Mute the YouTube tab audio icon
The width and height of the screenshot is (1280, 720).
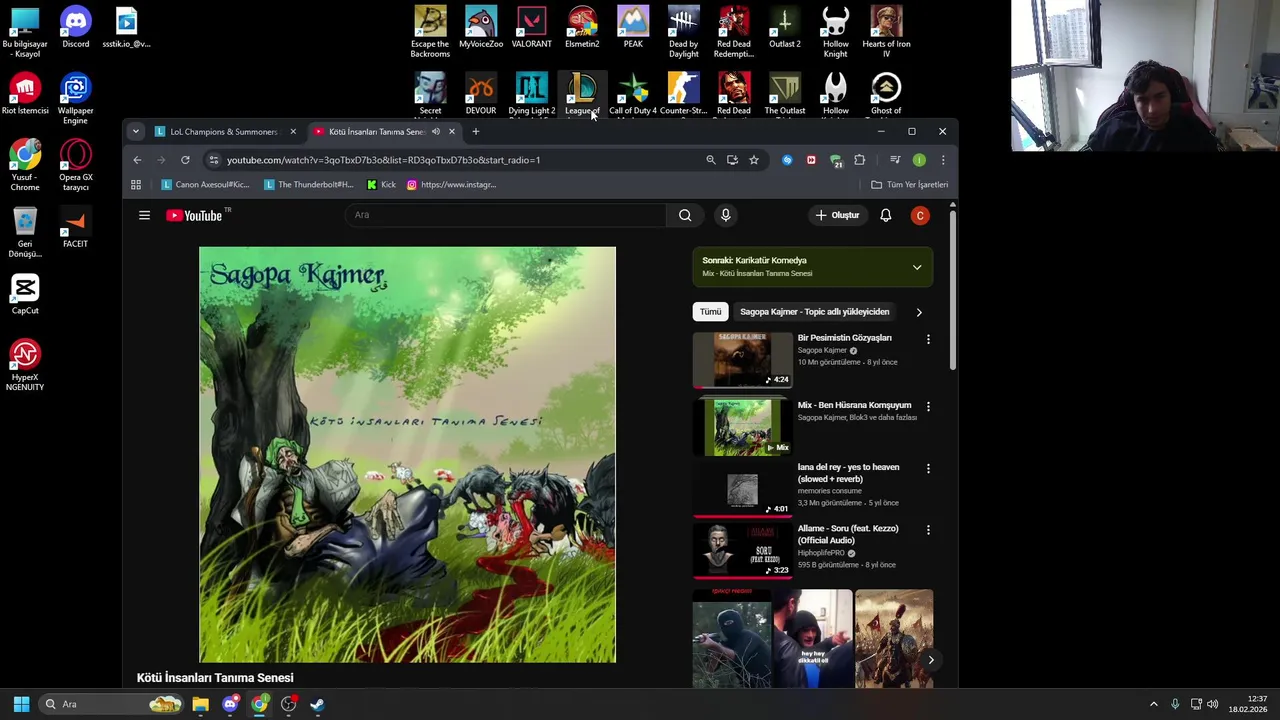(x=435, y=132)
